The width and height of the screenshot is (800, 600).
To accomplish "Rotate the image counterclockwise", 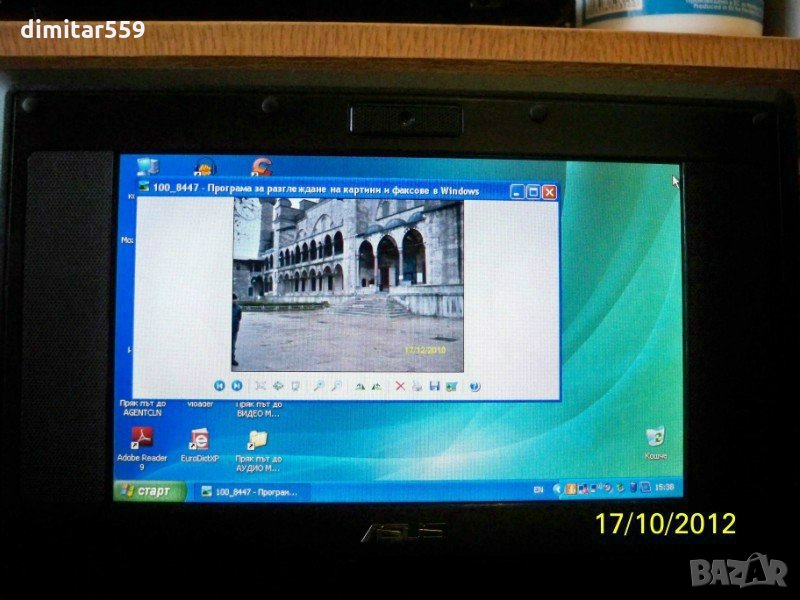I will click(x=376, y=385).
